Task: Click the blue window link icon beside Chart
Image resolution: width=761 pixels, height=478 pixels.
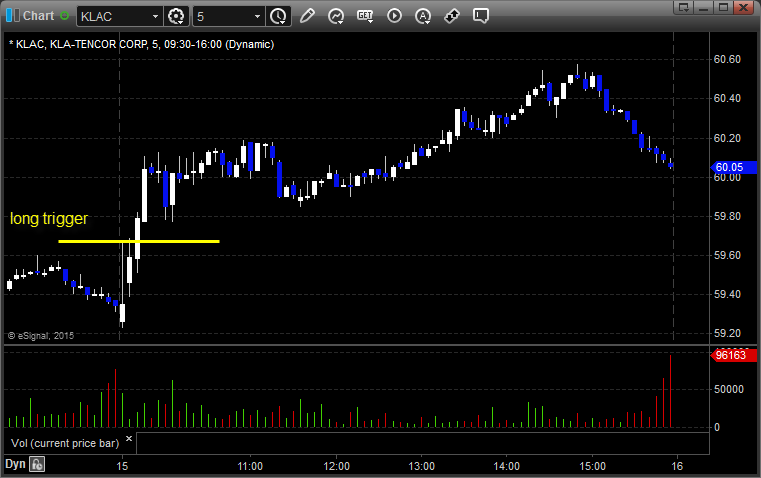Action: click(13, 16)
